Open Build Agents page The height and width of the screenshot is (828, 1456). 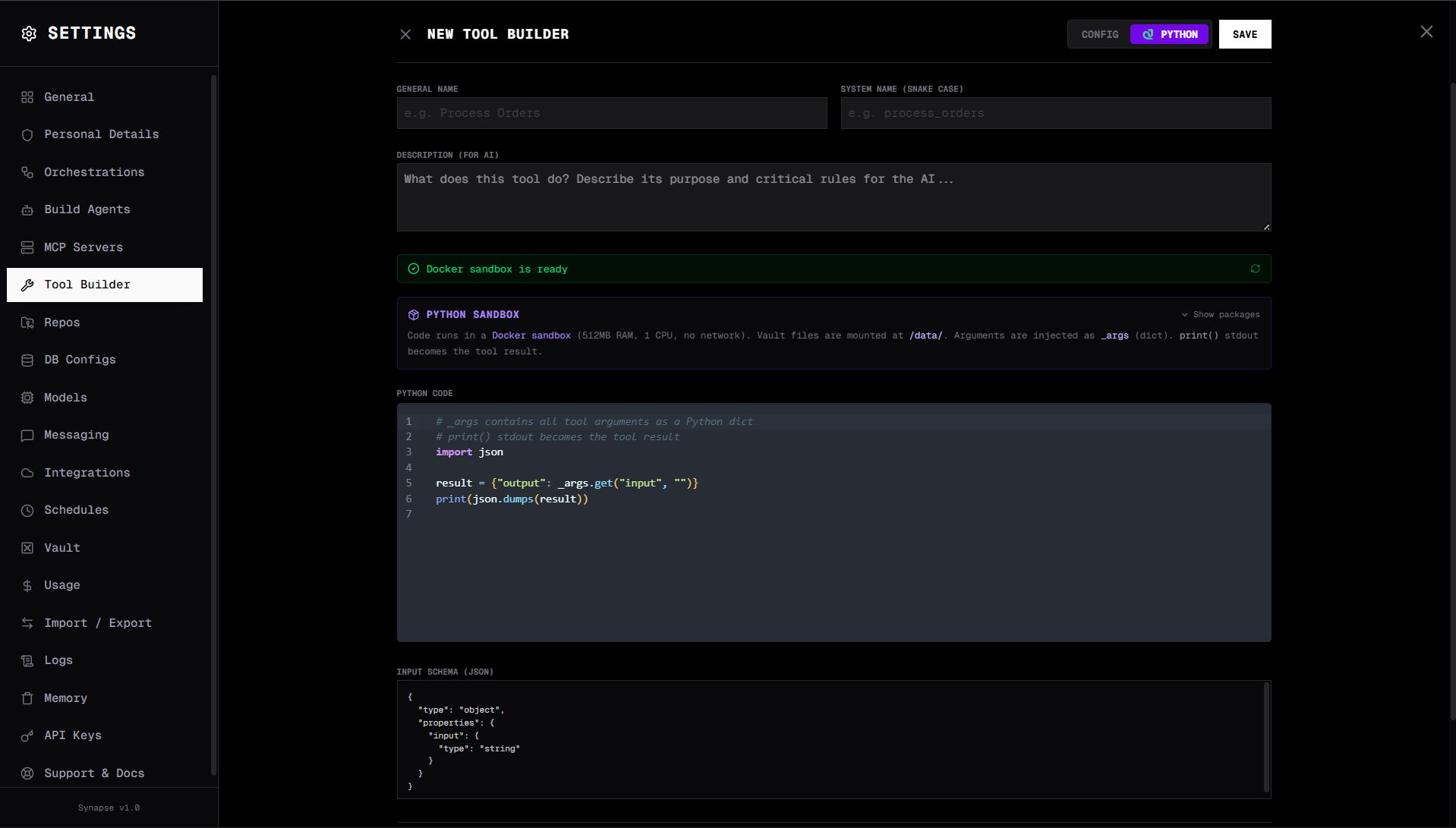click(x=105, y=209)
